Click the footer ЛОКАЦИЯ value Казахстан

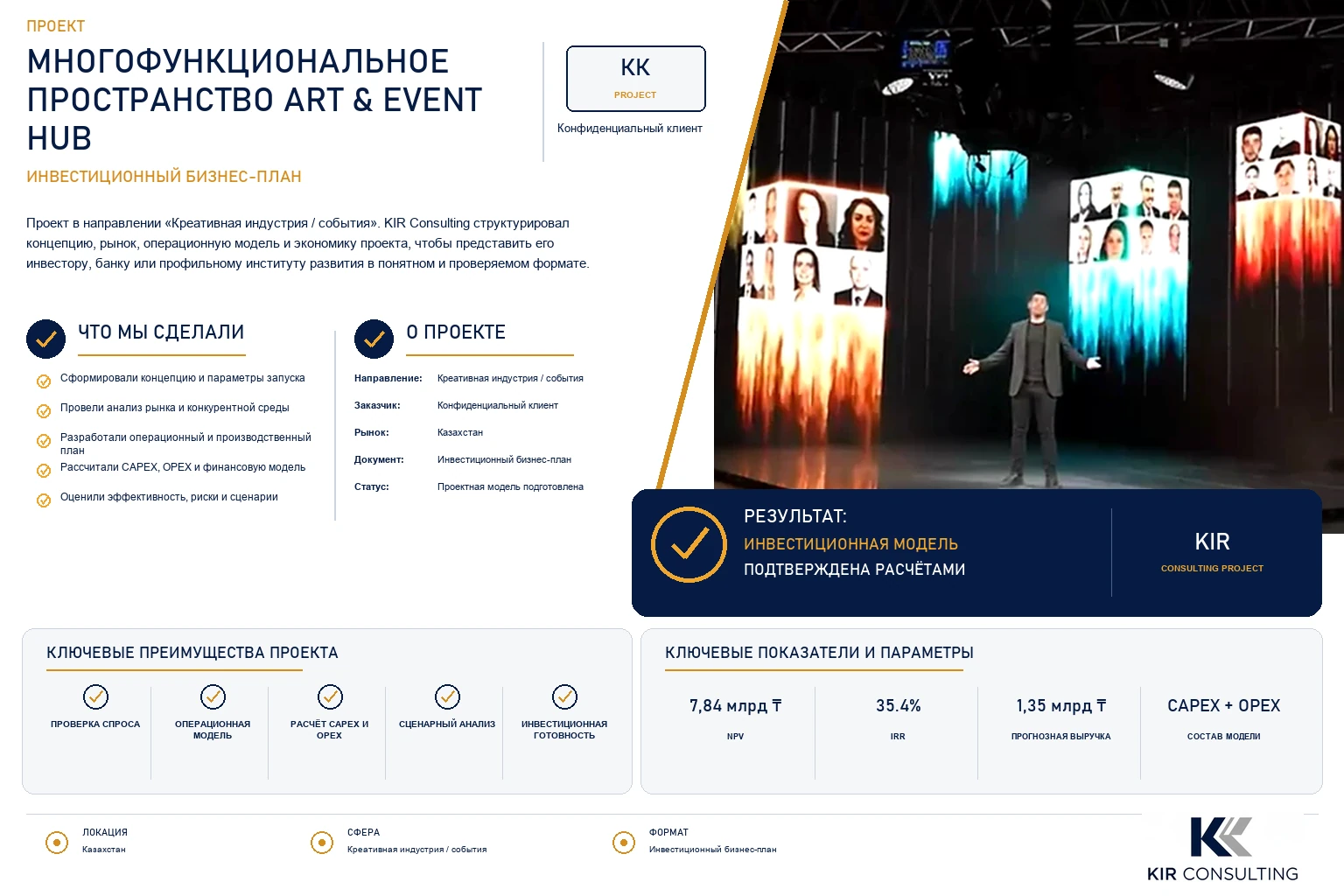click(104, 850)
